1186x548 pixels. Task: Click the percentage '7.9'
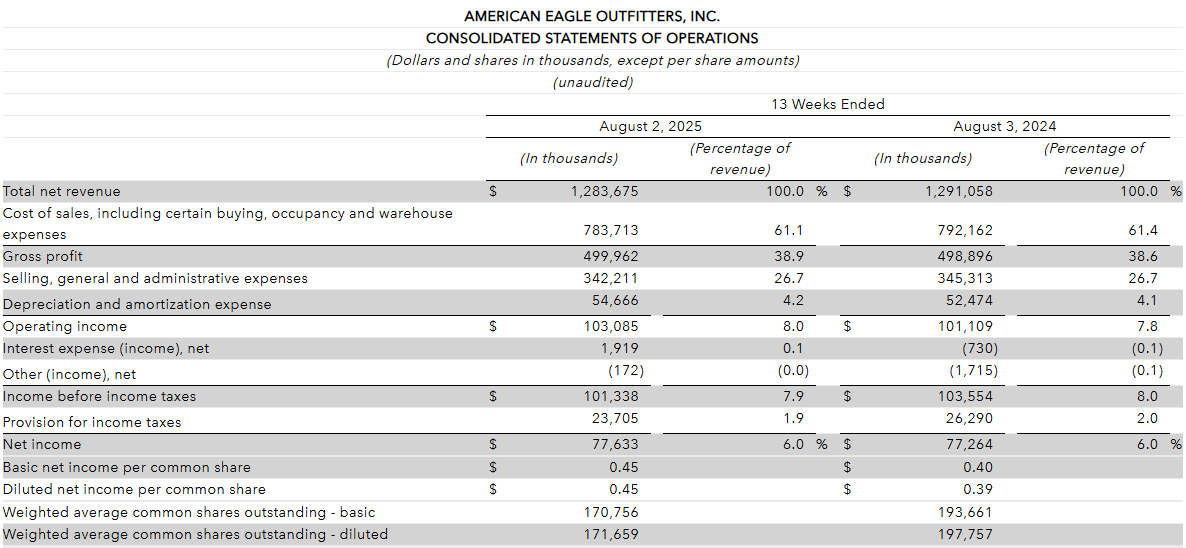794,396
